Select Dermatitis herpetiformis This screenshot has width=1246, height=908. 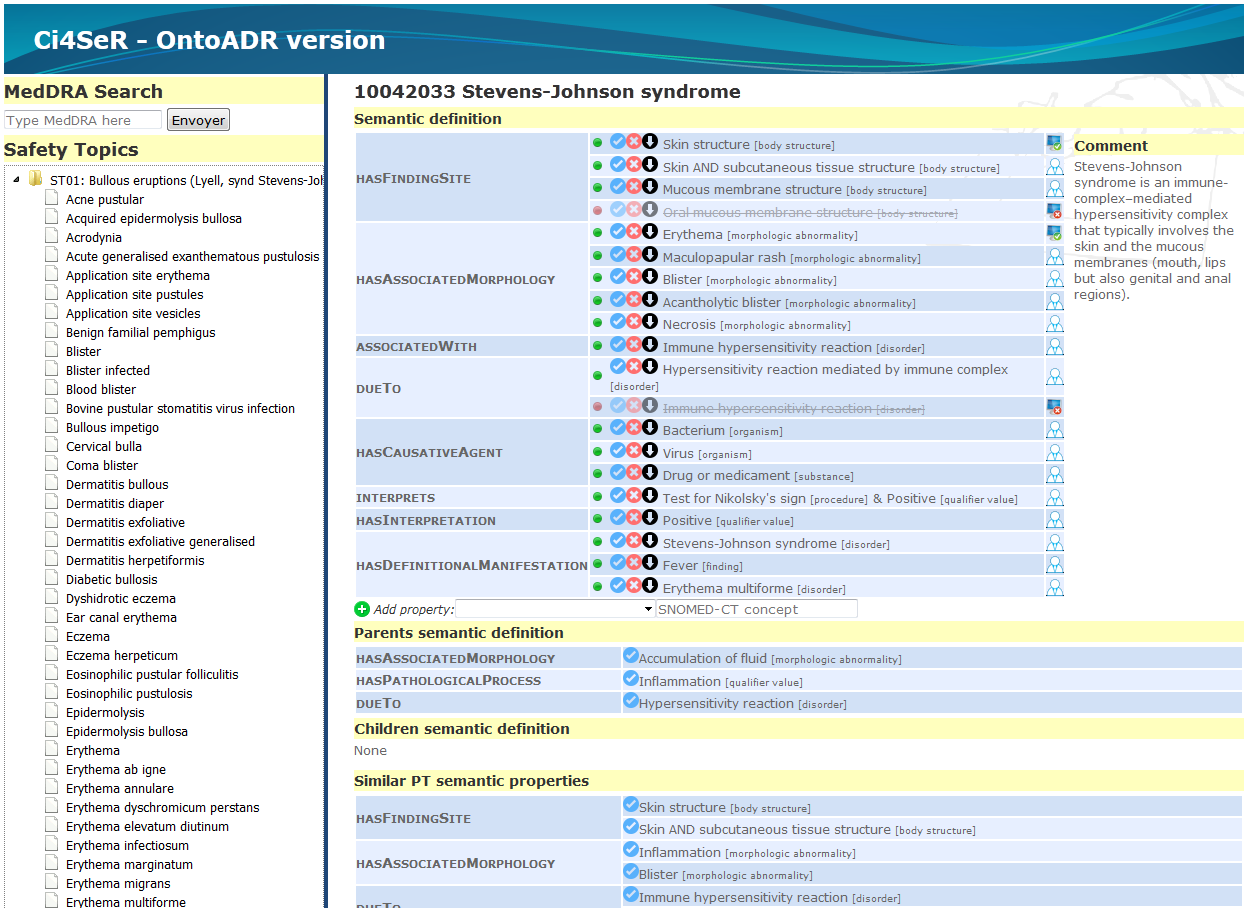click(135, 560)
